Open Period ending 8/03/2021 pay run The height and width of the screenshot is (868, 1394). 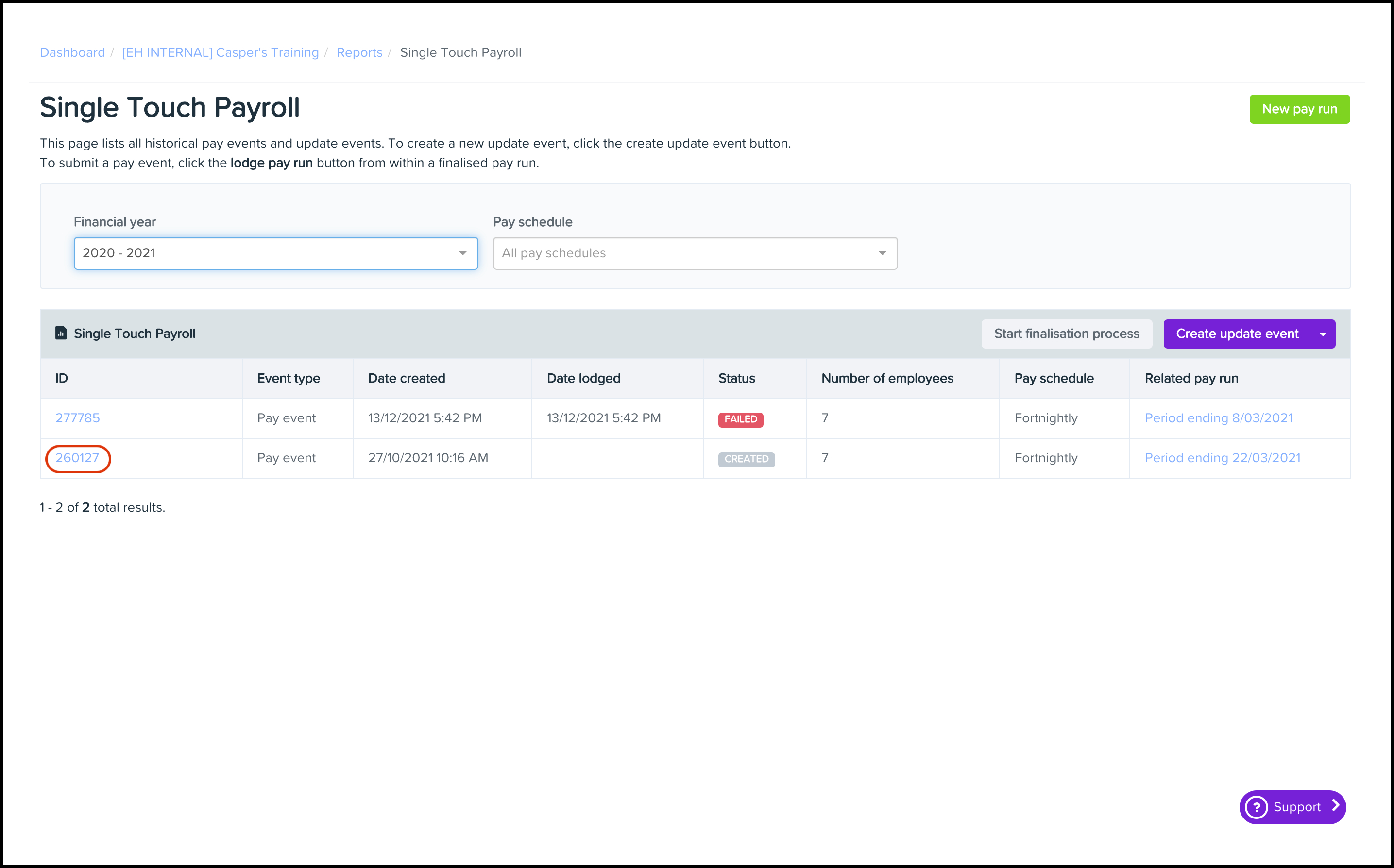coord(1218,418)
